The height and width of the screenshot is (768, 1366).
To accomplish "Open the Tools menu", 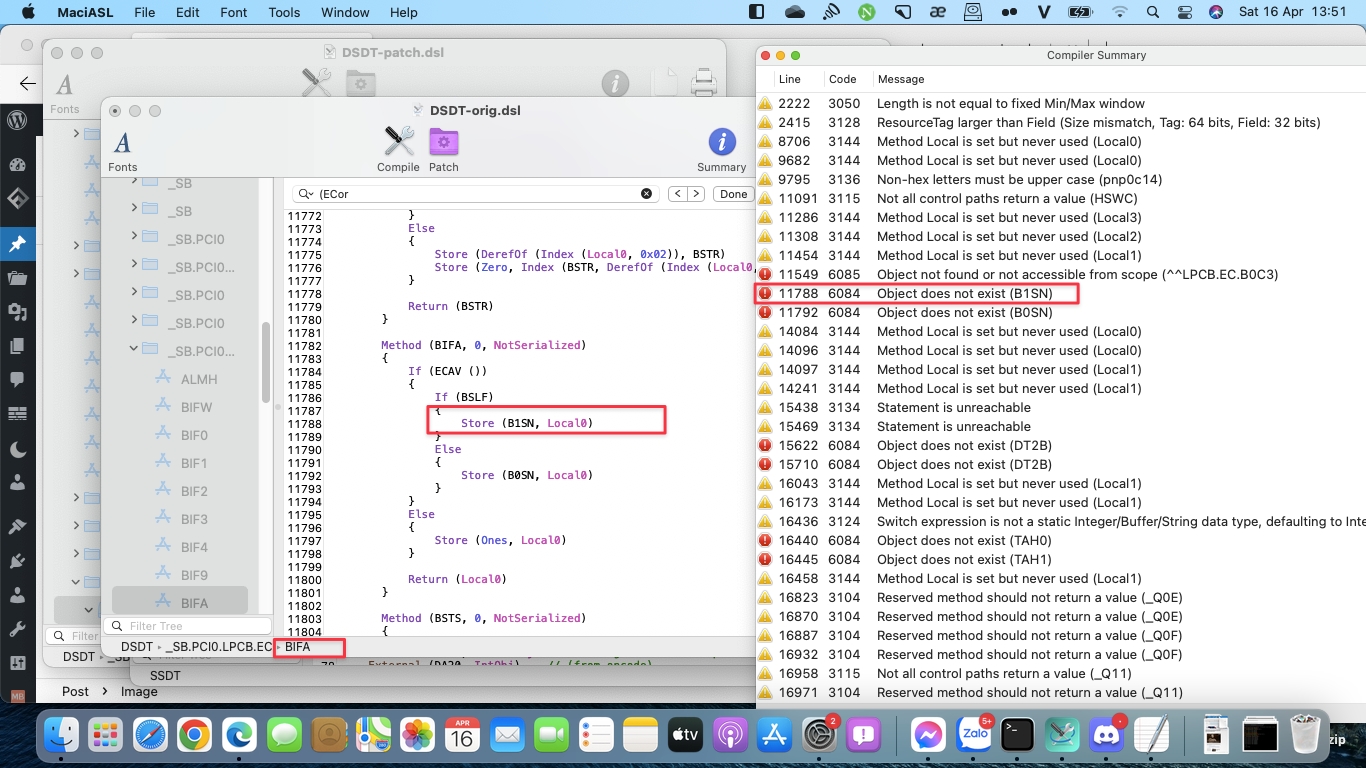I will (x=284, y=12).
